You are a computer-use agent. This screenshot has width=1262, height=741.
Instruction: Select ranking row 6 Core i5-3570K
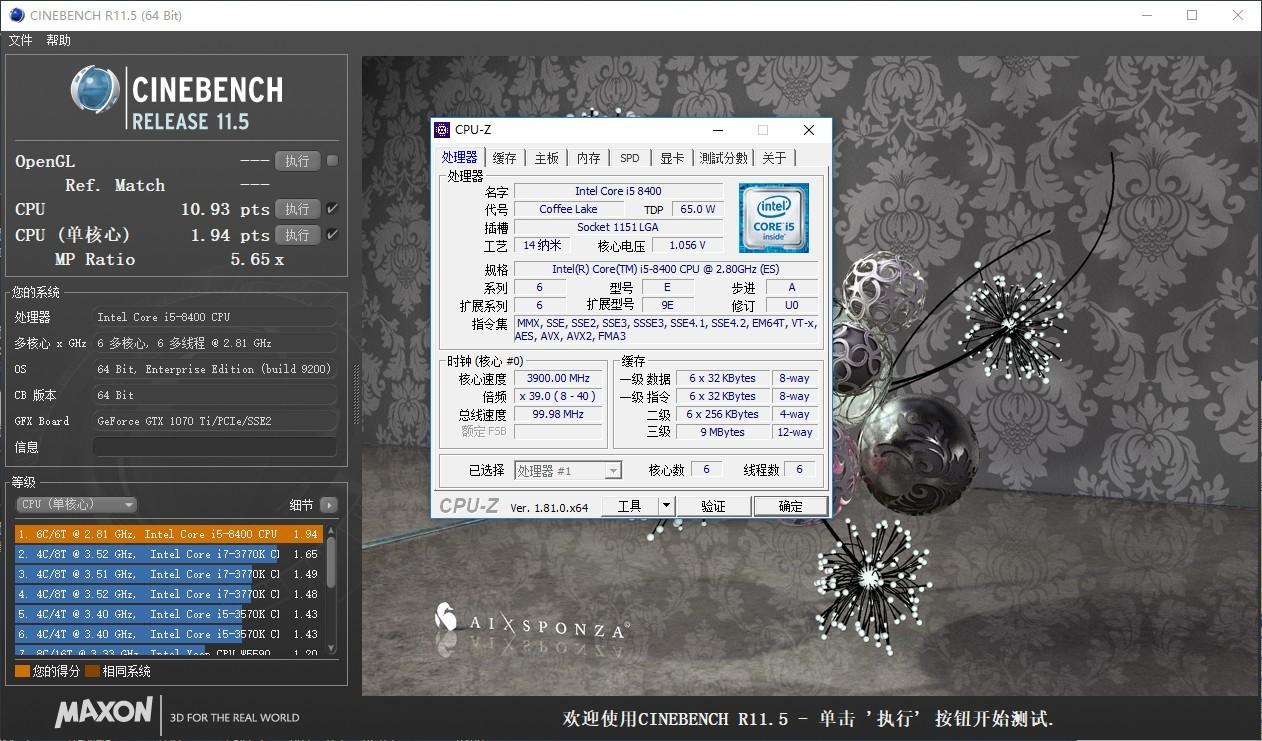(x=168, y=634)
